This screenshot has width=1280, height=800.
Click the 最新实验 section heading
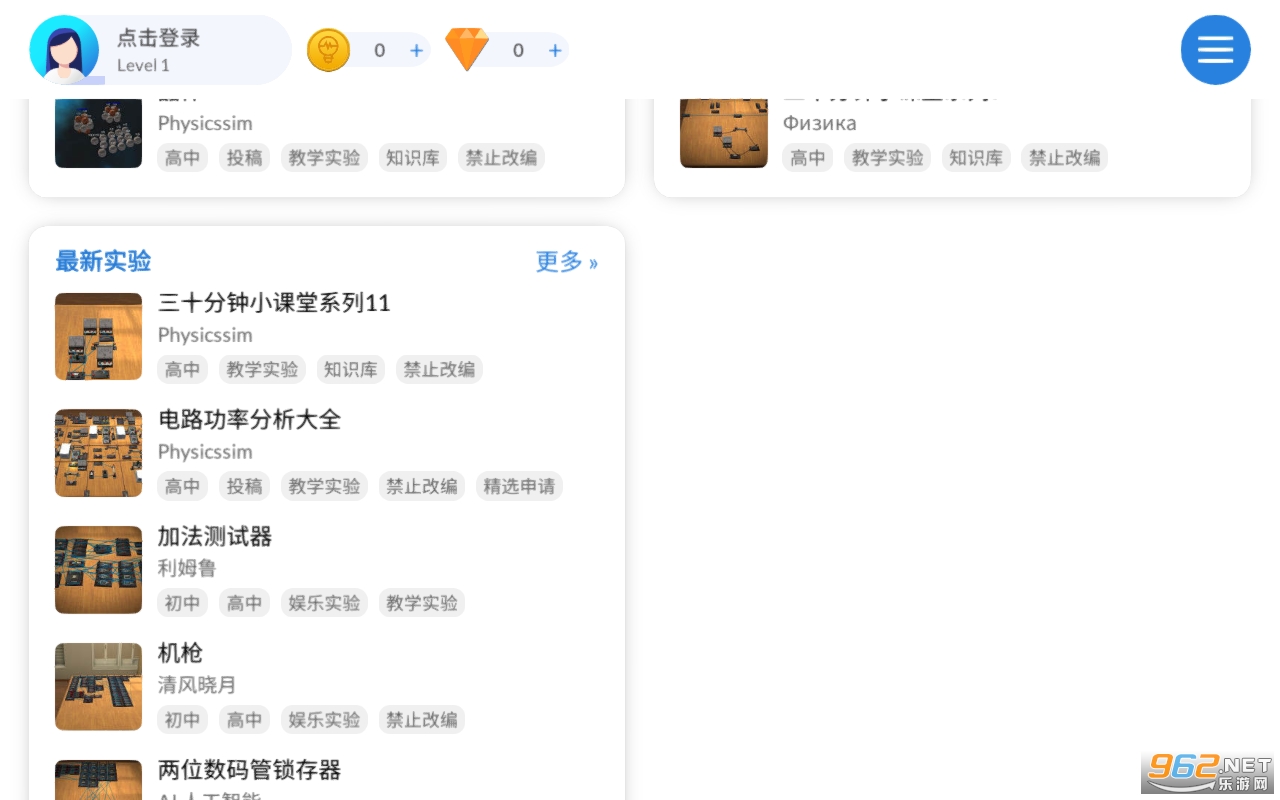tap(103, 262)
